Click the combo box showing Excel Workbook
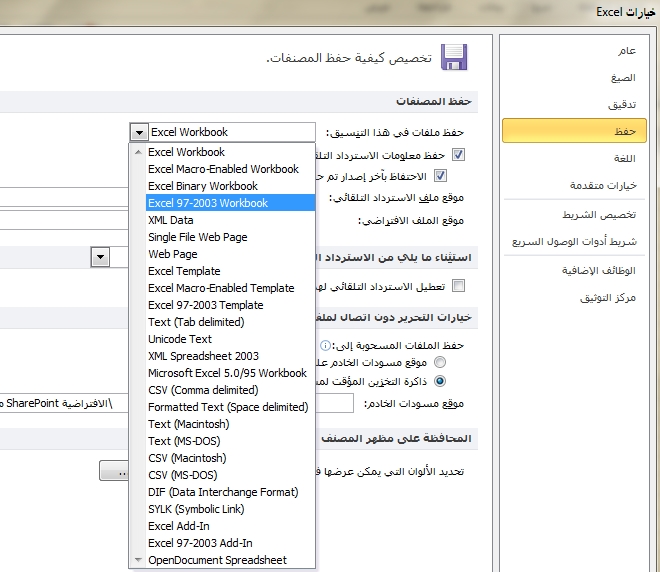 pos(222,132)
